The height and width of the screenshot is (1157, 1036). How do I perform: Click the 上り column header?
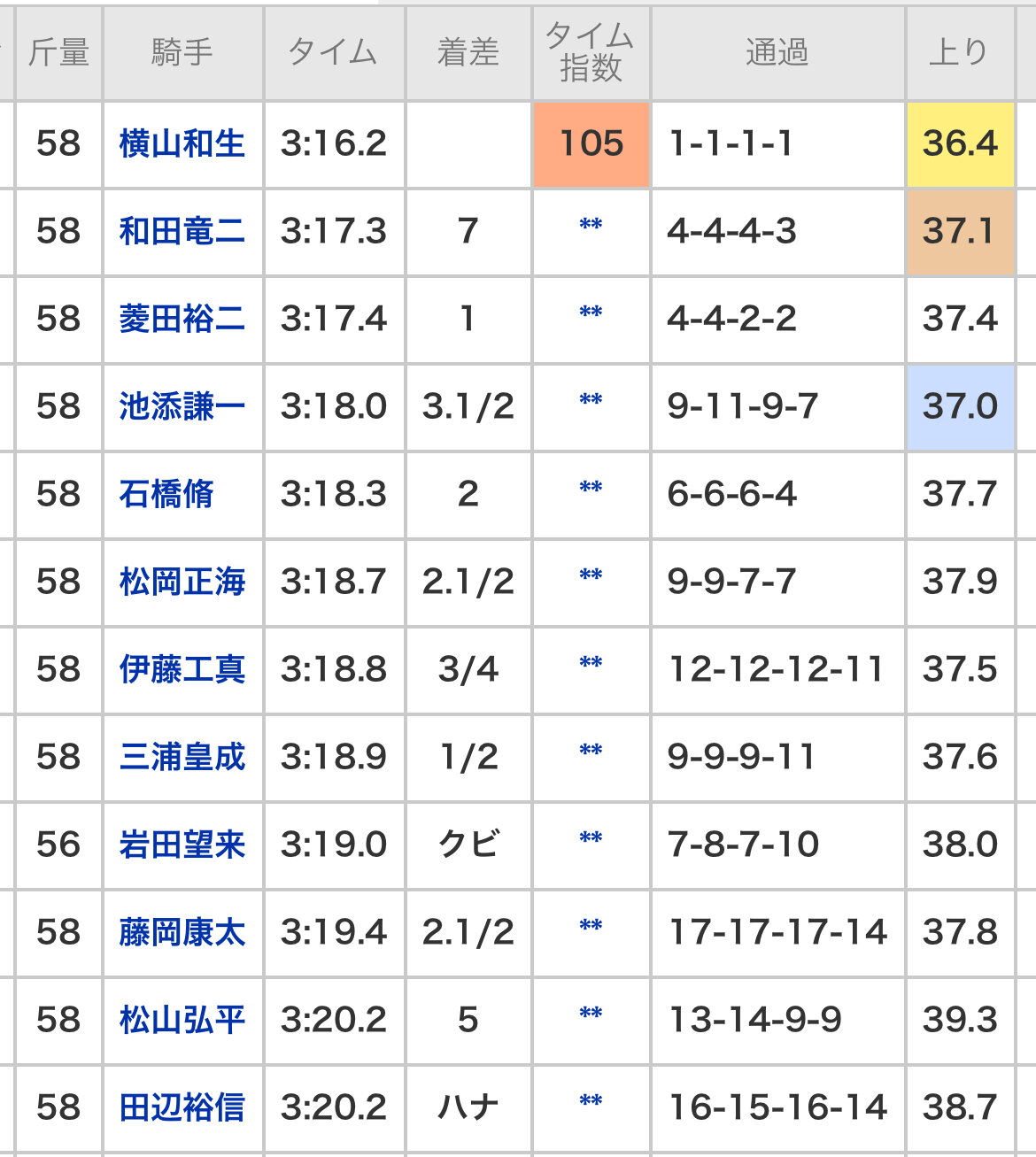click(x=959, y=53)
